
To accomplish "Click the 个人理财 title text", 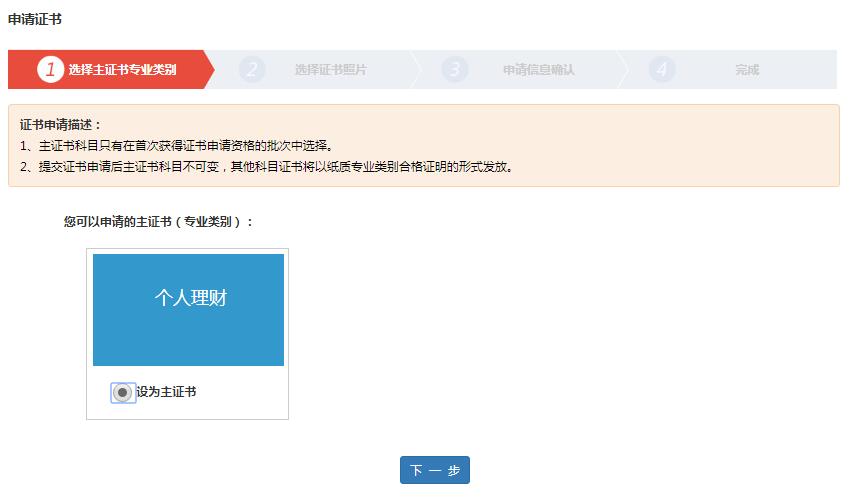I will (190, 298).
